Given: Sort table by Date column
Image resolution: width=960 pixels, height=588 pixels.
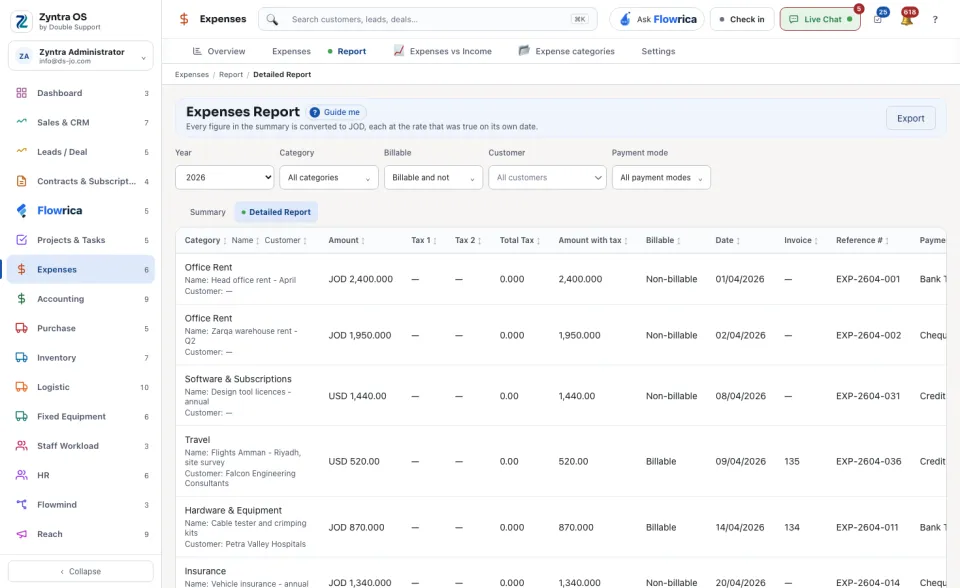Looking at the screenshot, I should point(727,240).
